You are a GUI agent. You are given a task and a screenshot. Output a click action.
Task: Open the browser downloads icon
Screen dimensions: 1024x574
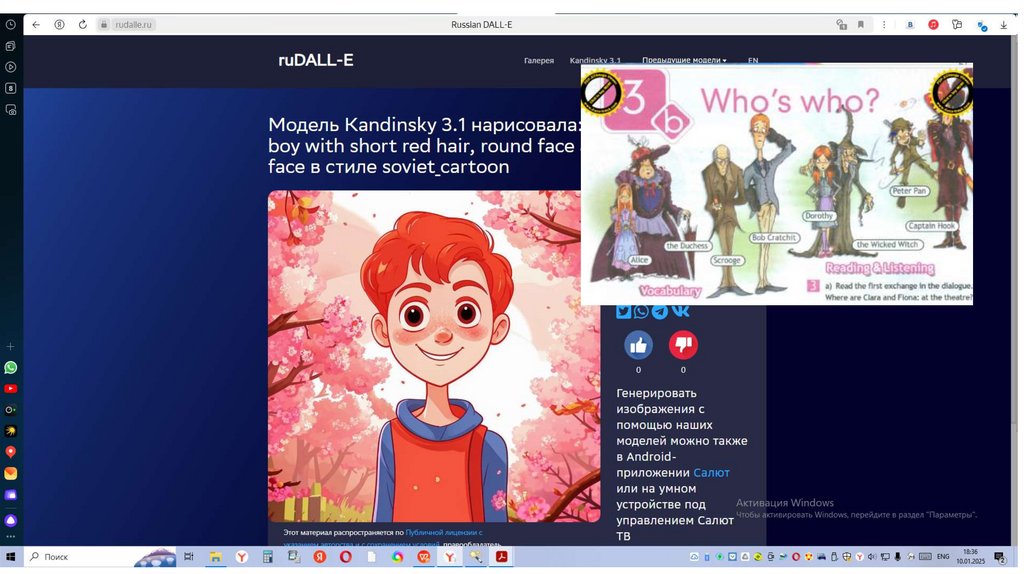coord(1004,24)
